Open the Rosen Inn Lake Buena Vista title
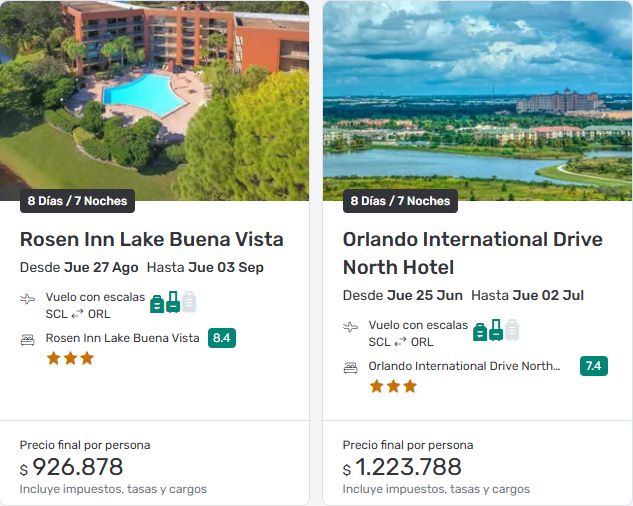The width and height of the screenshot is (633, 506). point(152,239)
